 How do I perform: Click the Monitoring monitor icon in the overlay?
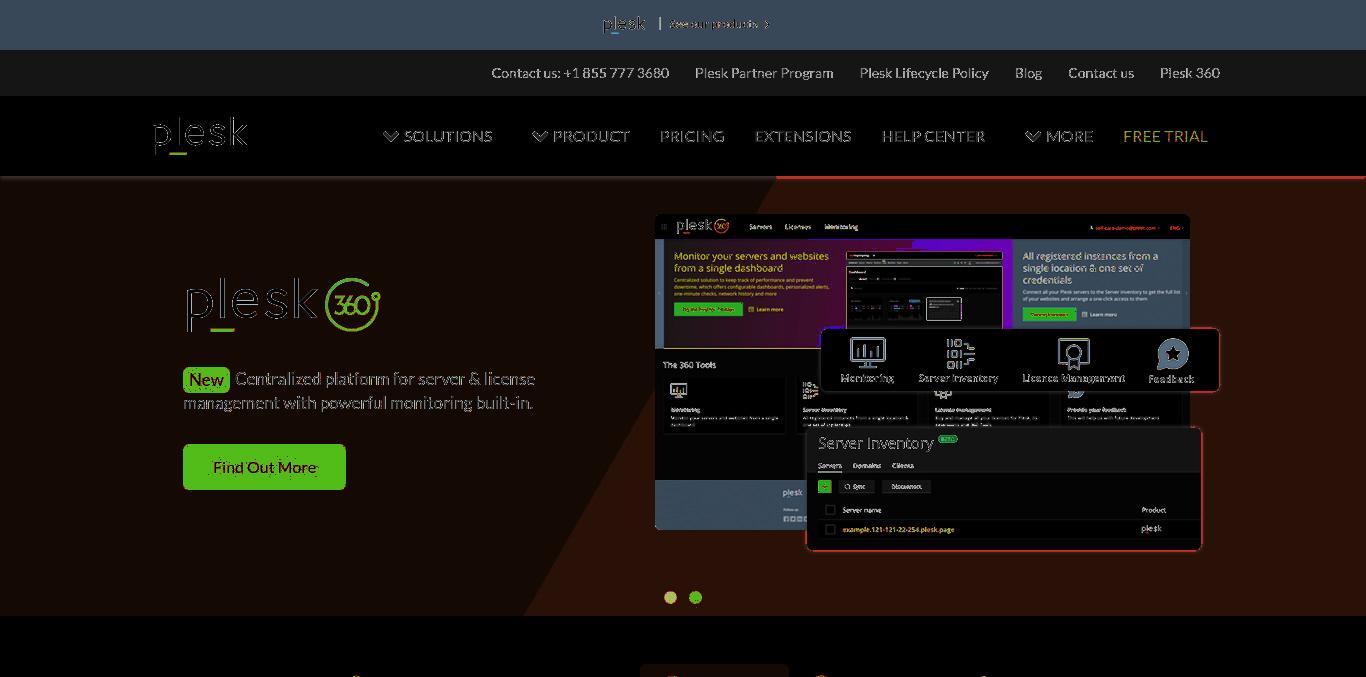point(867,352)
